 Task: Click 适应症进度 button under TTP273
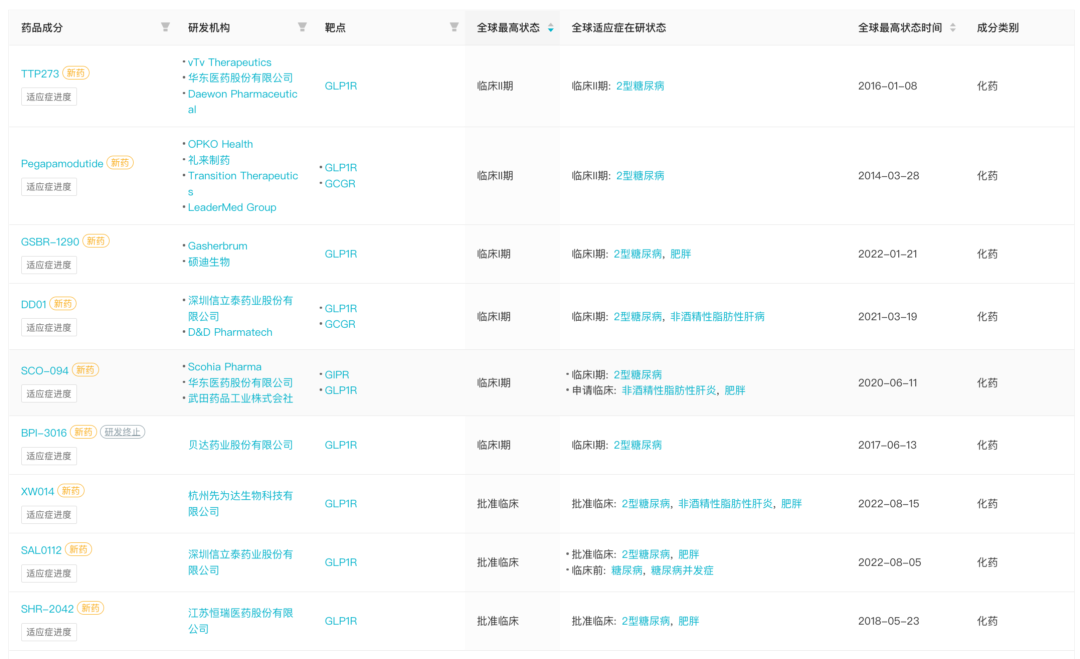[49, 97]
